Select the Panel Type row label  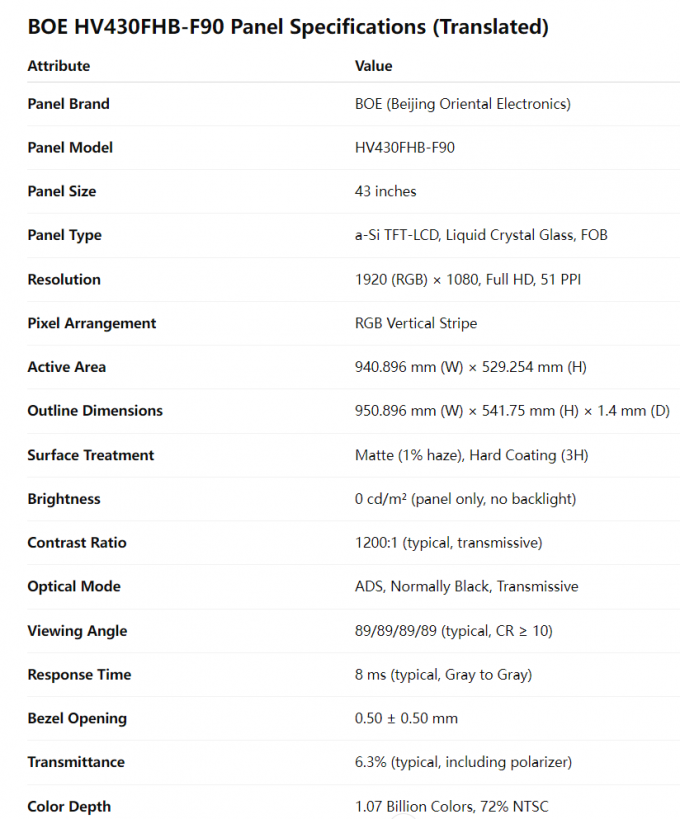pos(64,235)
